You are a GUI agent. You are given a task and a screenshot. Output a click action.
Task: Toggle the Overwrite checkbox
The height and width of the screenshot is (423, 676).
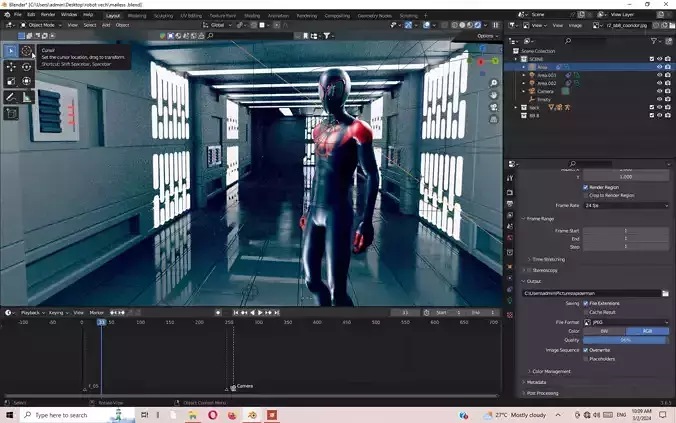pos(585,350)
